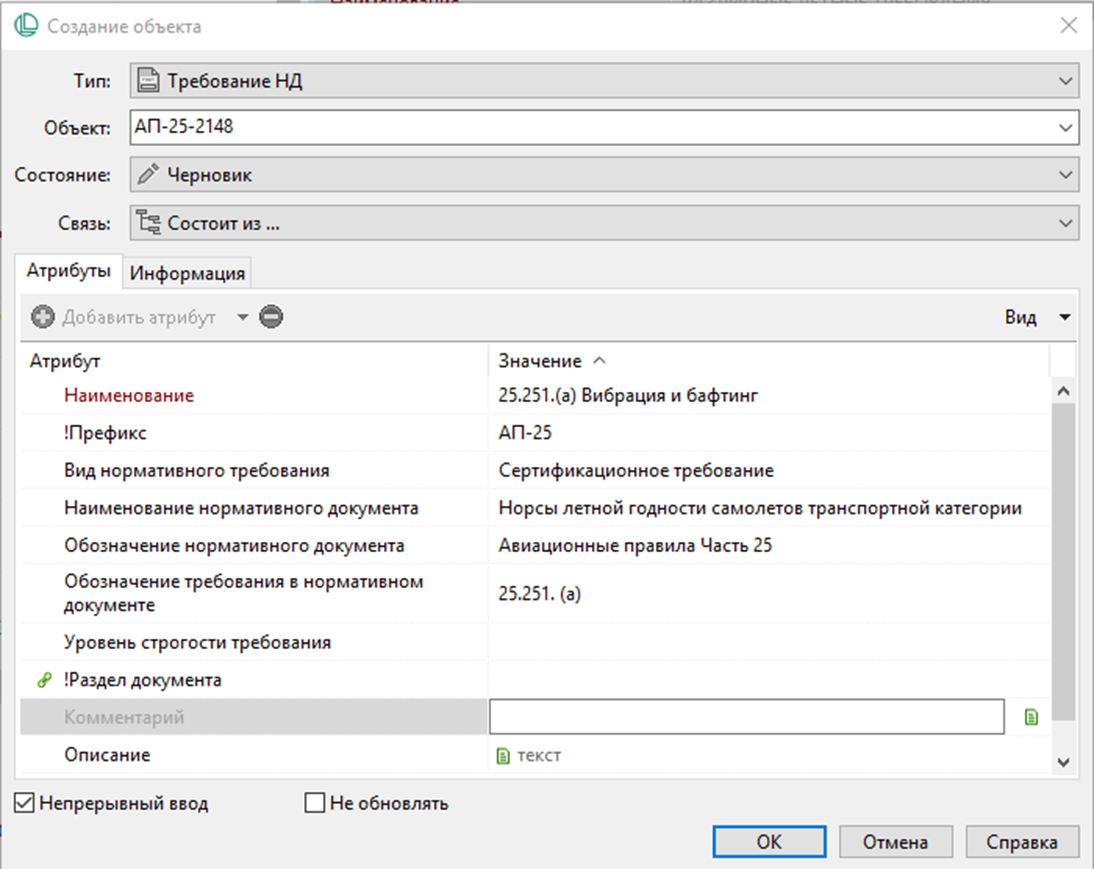1094x869 pixels.
Task: Click the attributes list vertical scrollbar
Action: tap(1063, 560)
